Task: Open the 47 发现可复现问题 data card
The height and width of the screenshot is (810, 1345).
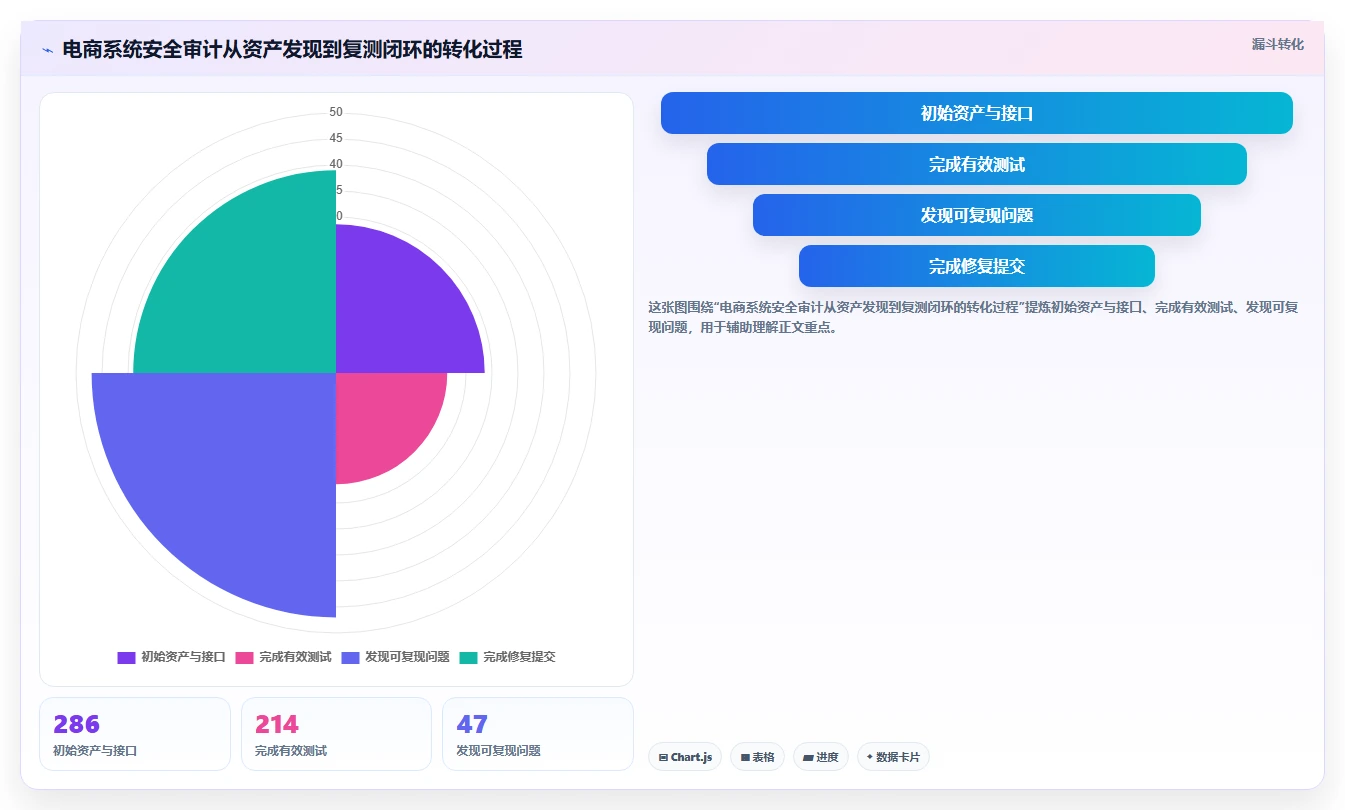Action: click(x=538, y=734)
